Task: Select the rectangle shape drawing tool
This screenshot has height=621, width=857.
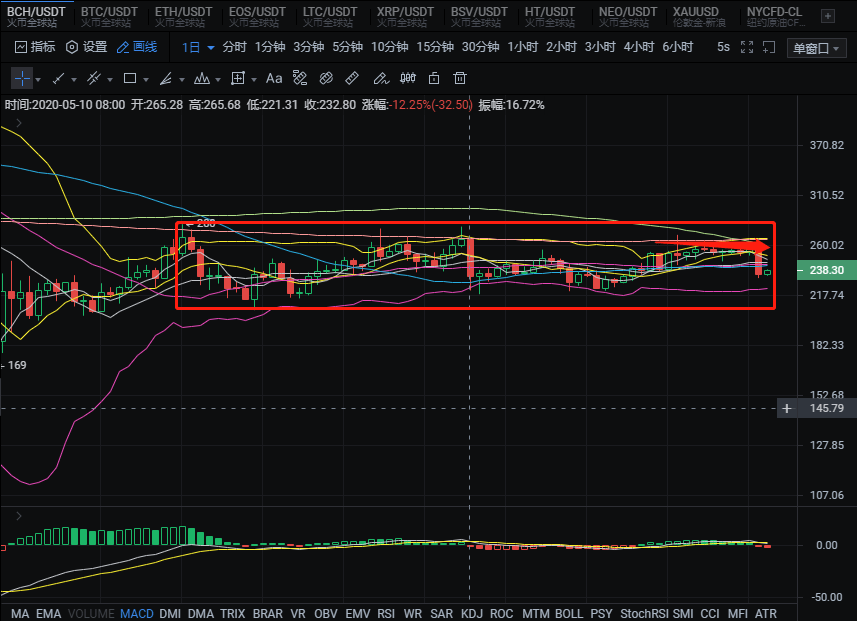Action: point(130,78)
